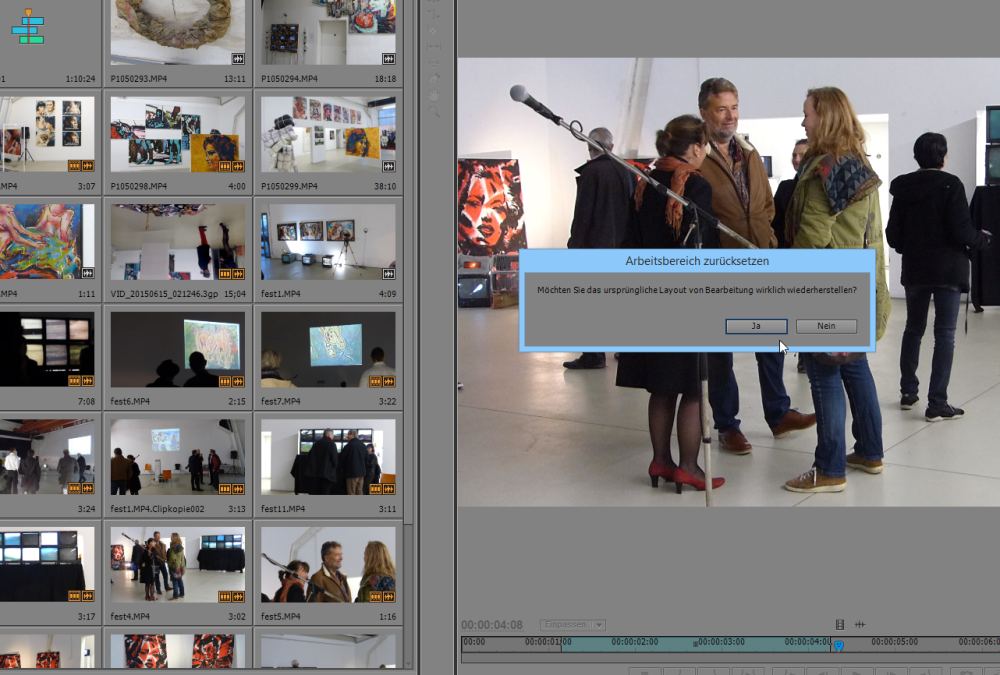The image size is (1000, 675).
Task: Click the usage badge on P1050299.MP4 thumbnail
Action: point(388,167)
